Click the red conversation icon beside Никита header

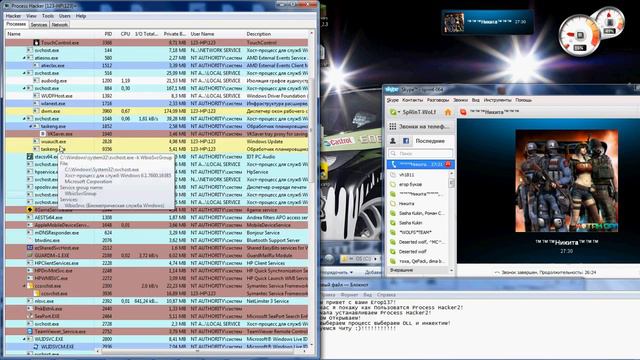(x=463, y=112)
